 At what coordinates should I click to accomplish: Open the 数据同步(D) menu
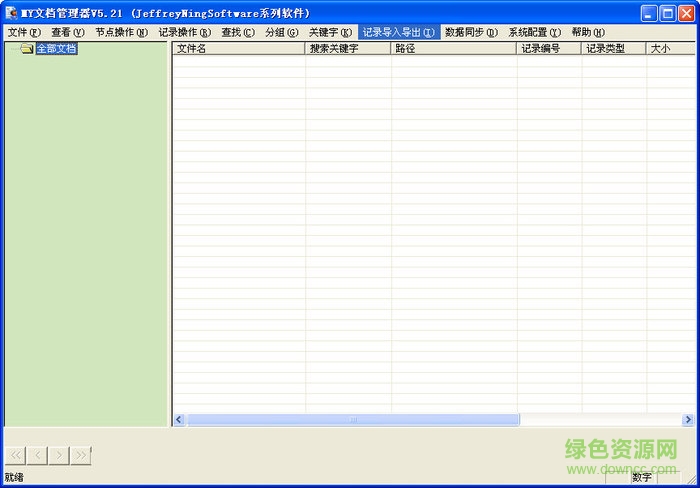click(x=471, y=32)
